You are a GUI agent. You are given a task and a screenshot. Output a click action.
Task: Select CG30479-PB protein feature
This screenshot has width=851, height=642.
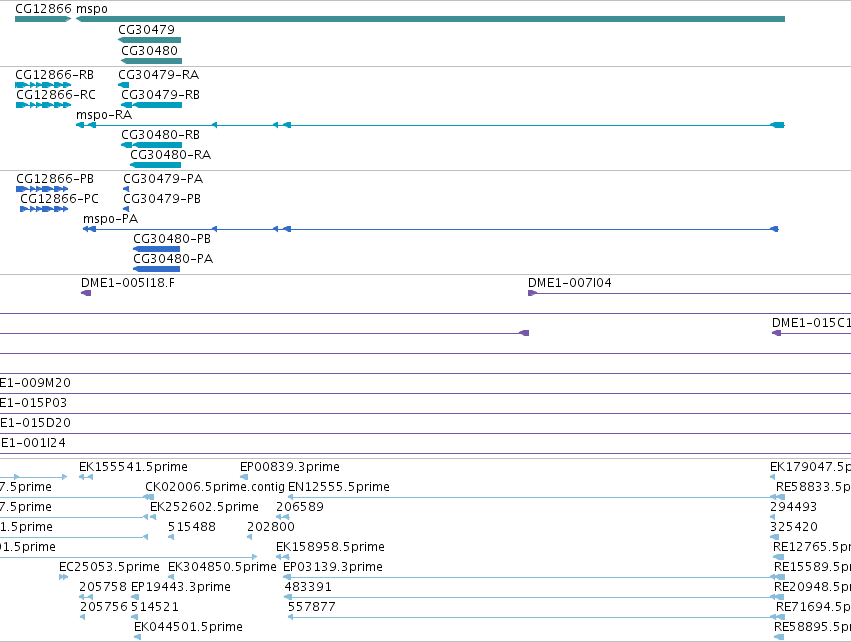pyautogui.click(x=126, y=209)
